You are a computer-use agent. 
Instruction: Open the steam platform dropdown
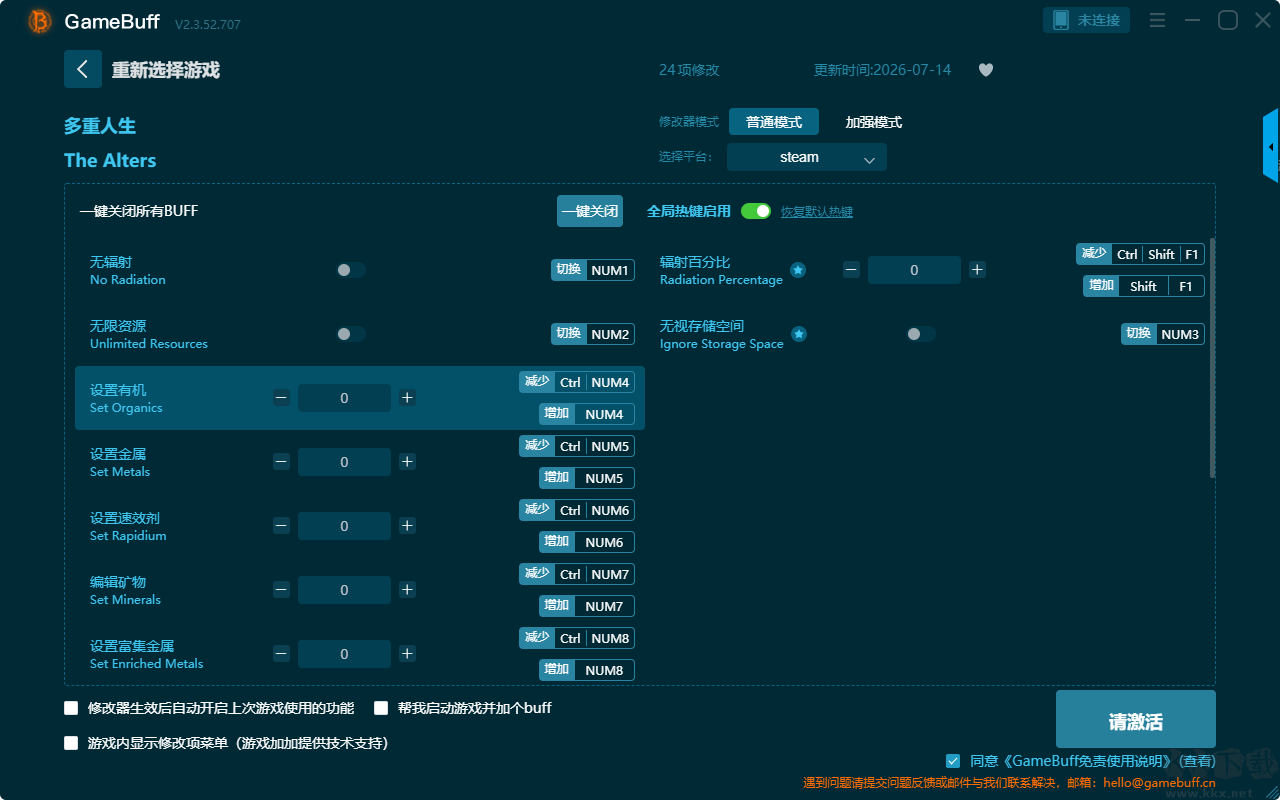807,157
